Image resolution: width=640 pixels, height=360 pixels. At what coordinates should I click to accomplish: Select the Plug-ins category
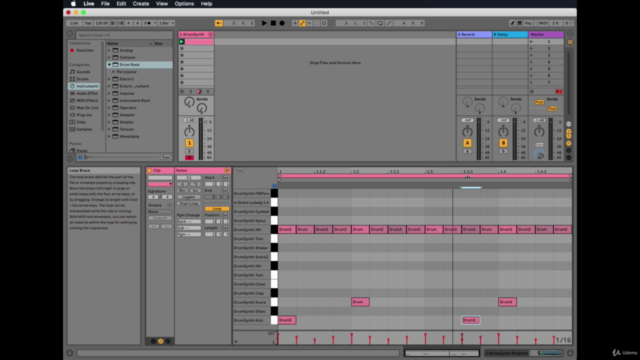click(x=84, y=115)
